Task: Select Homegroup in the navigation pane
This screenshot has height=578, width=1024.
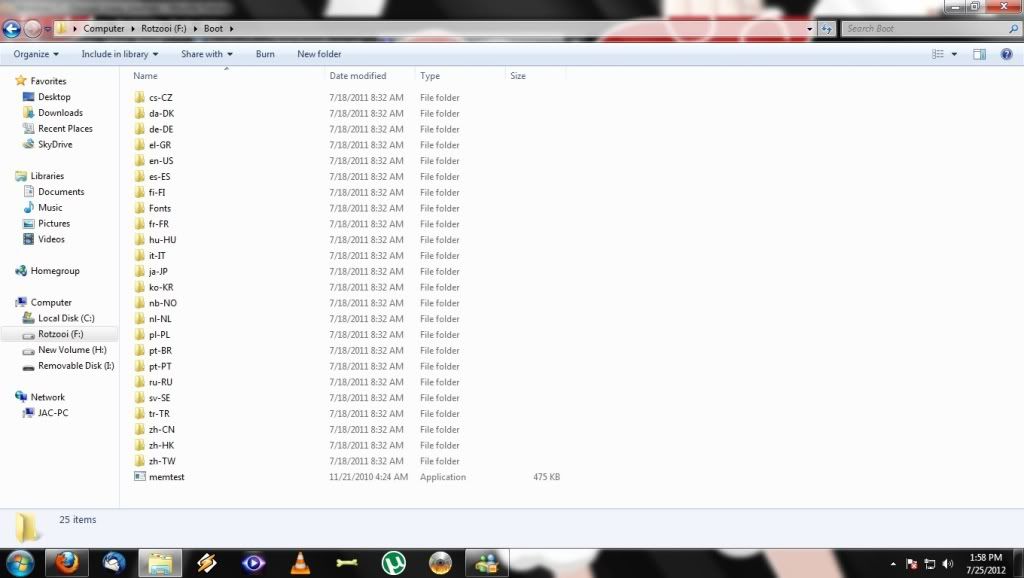Action: (55, 270)
